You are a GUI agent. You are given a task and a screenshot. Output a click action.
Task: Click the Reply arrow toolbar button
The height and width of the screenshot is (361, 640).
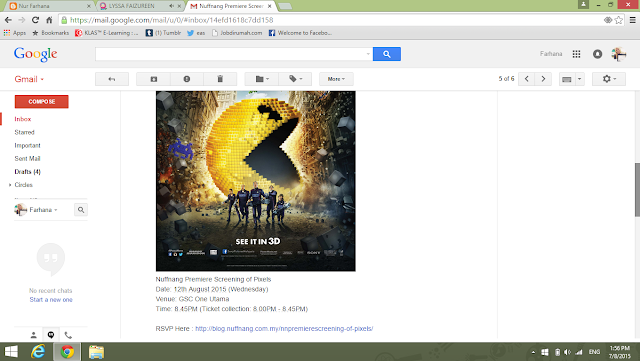(112, 79)
